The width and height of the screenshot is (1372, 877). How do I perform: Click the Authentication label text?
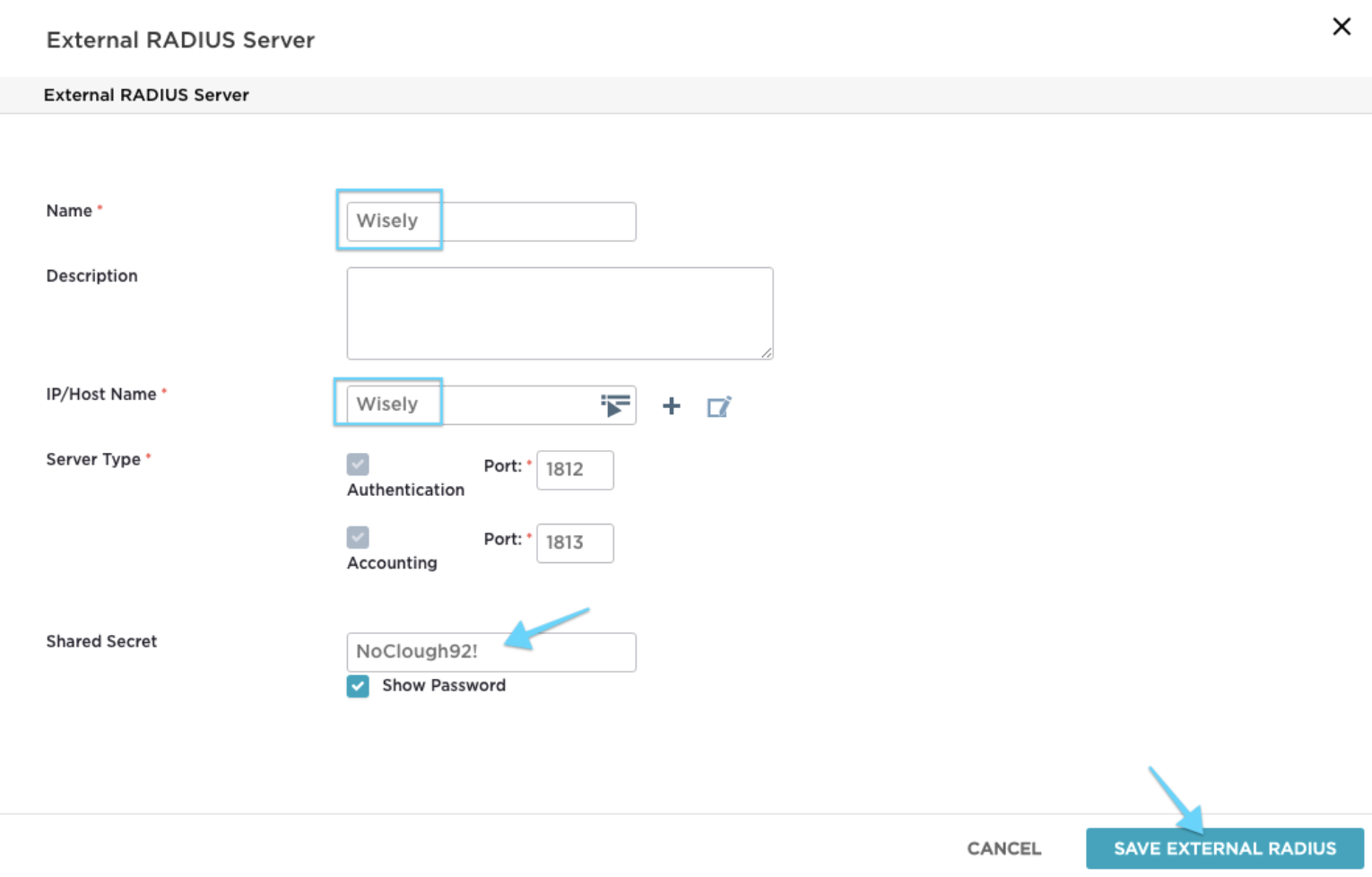pyautogui.click(x=405, y=490)
